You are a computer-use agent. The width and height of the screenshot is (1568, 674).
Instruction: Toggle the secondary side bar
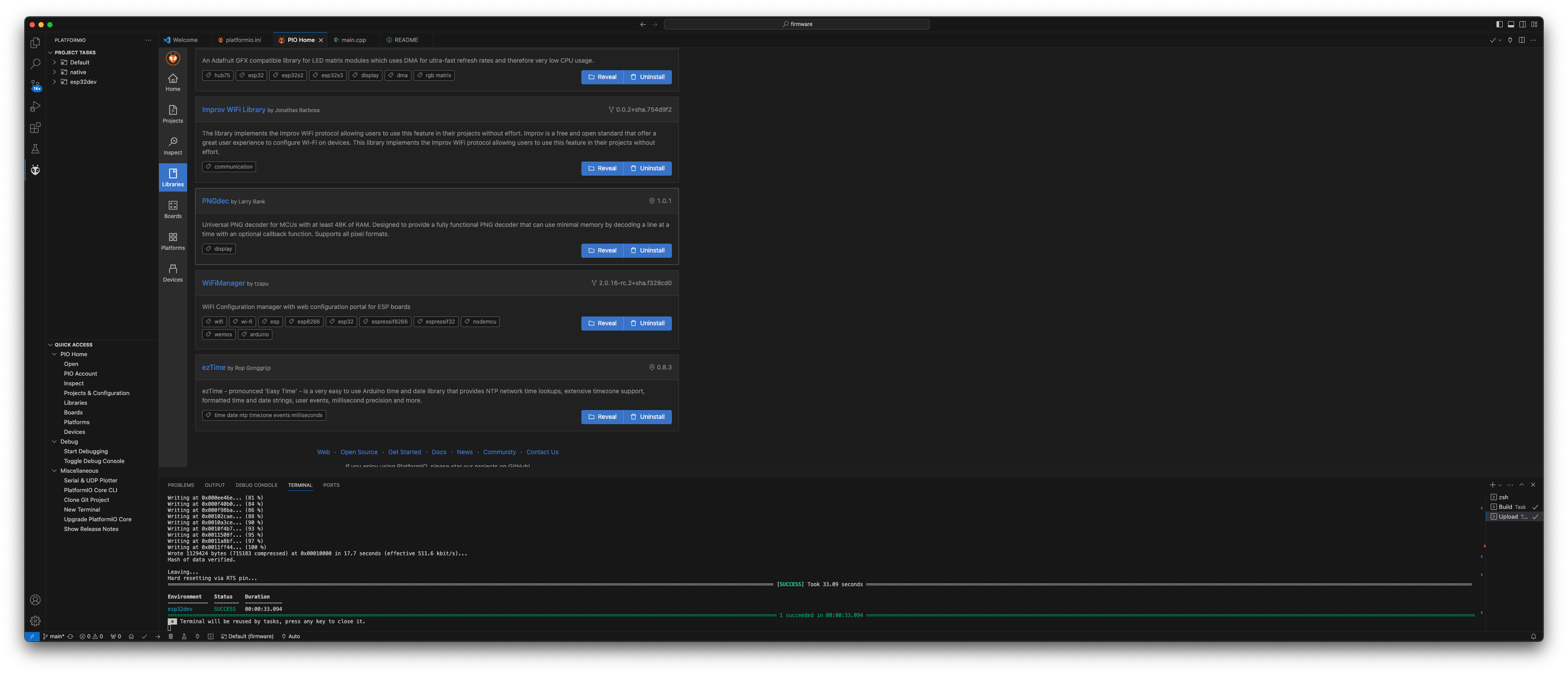click(x=1523, y=24)
